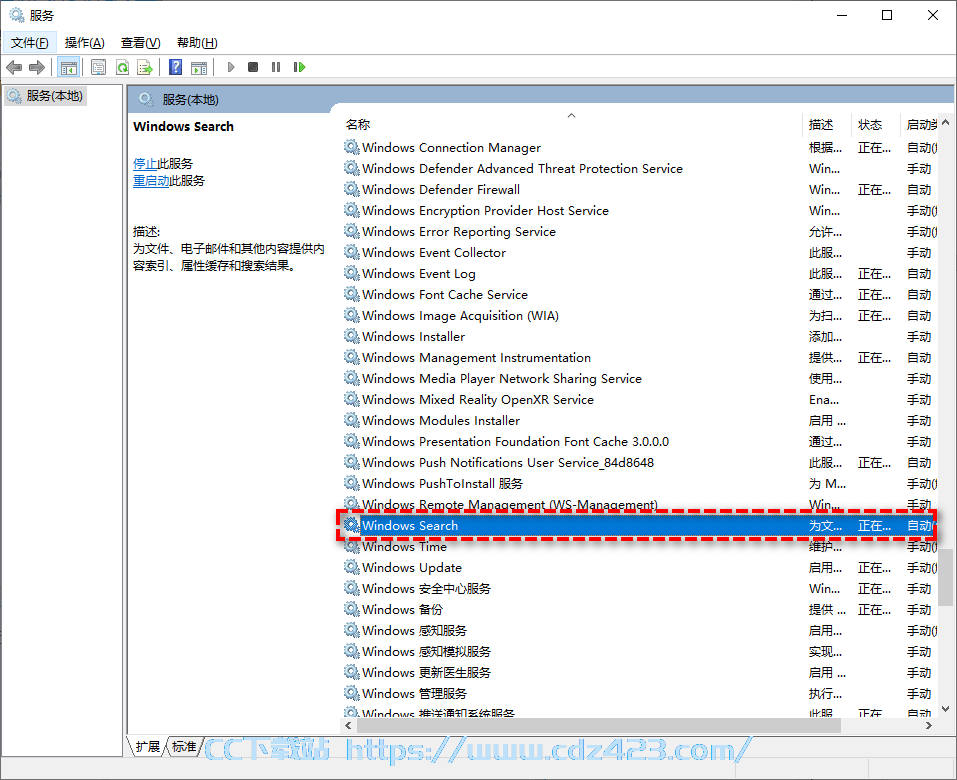The width and height of the screenshot is (957, 780).
Task: Click gear icon beside Windows Modules Installer
Action: coord(352,420)
